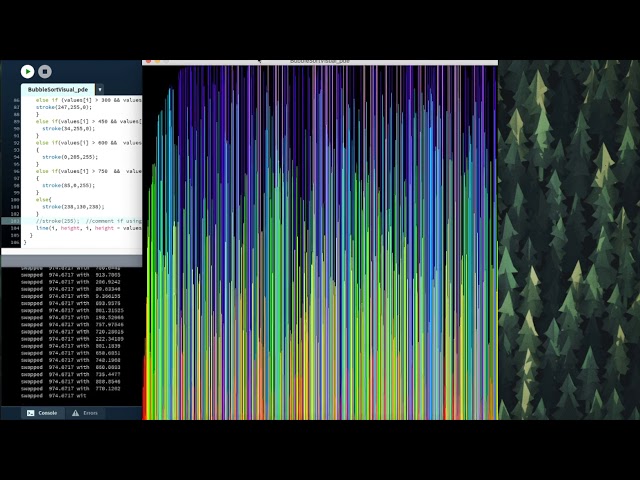The height and width of the screenshot is (480, 640).
Task: Open the tab menu arrow beside BubbleSortVisual_pde
Action: 100,89
